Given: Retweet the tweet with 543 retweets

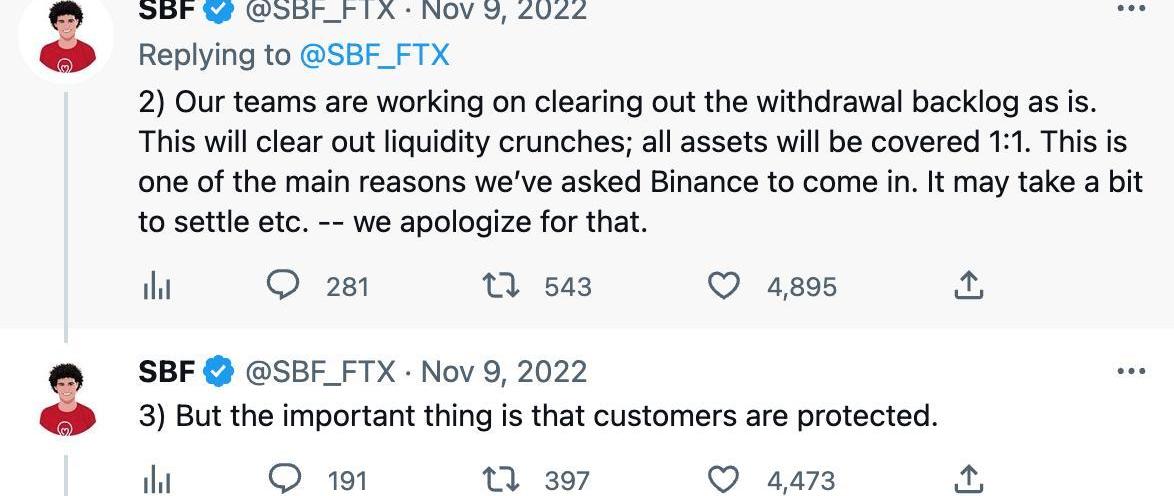Looking at the screenshot, I should [501, 286].
